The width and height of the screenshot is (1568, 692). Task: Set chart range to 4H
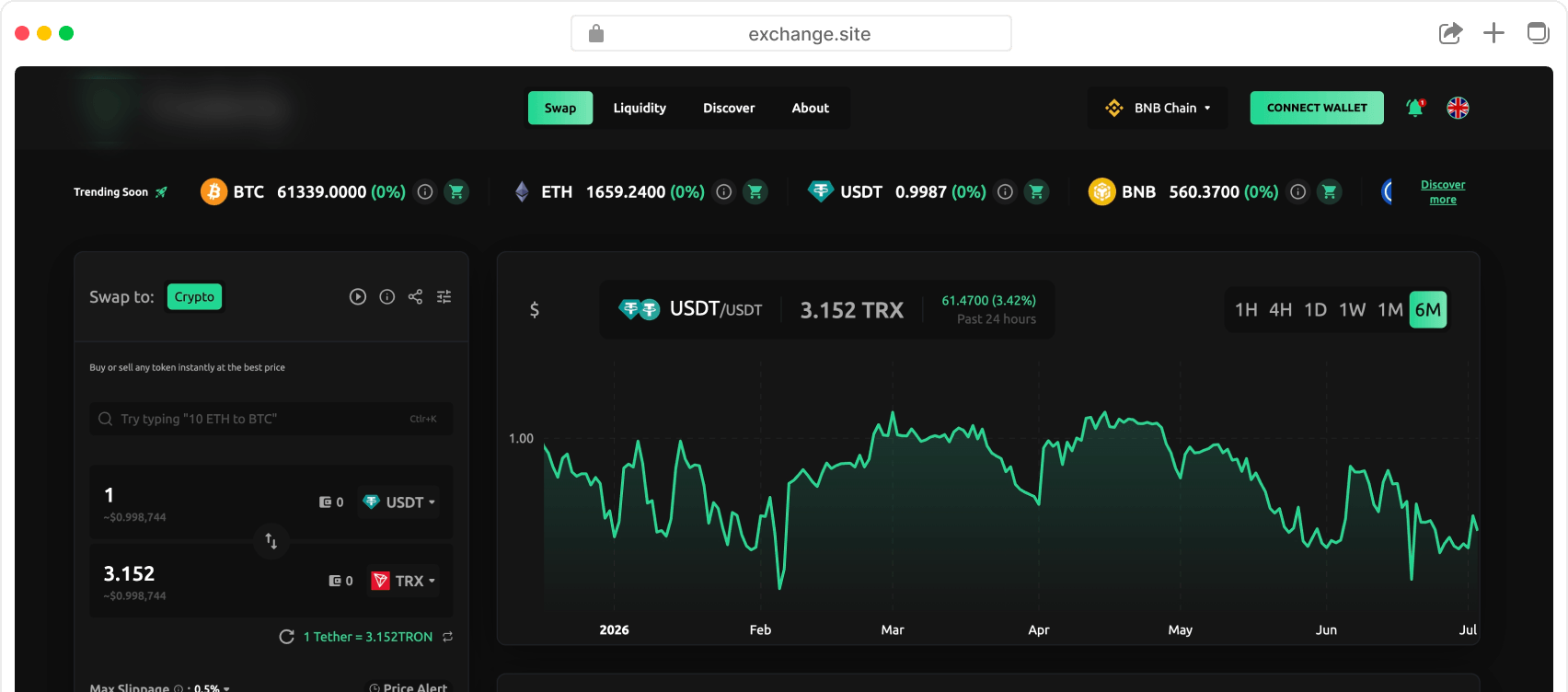pos(1281,309)
